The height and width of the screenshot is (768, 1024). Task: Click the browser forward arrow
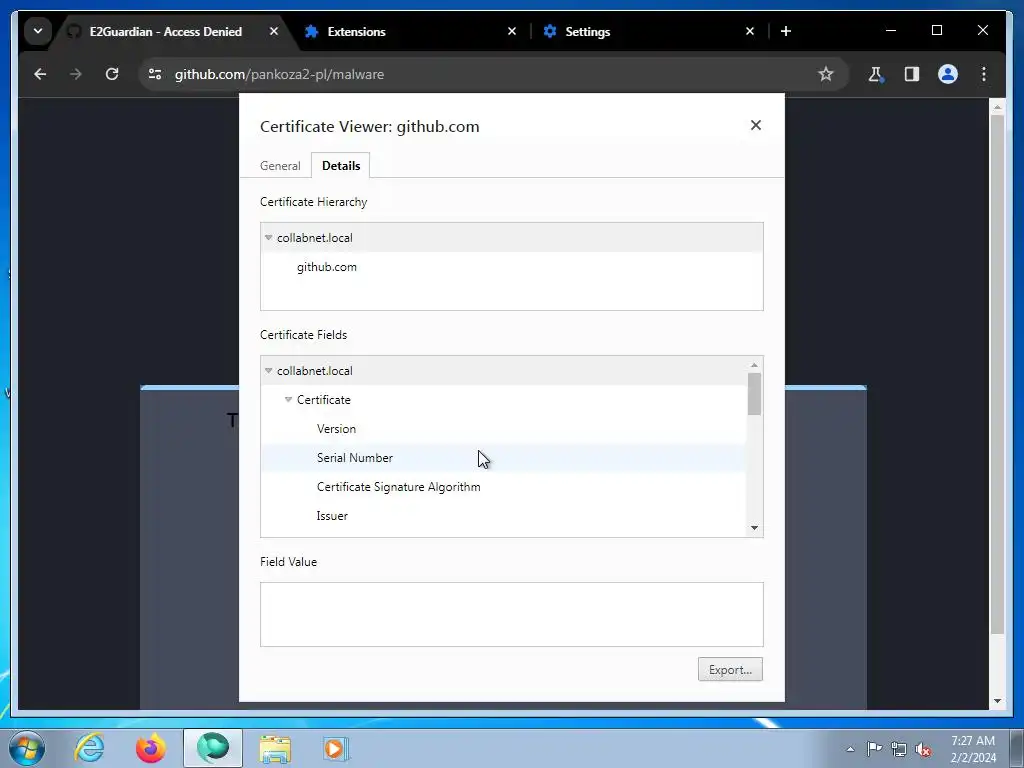tap(76, 74)
